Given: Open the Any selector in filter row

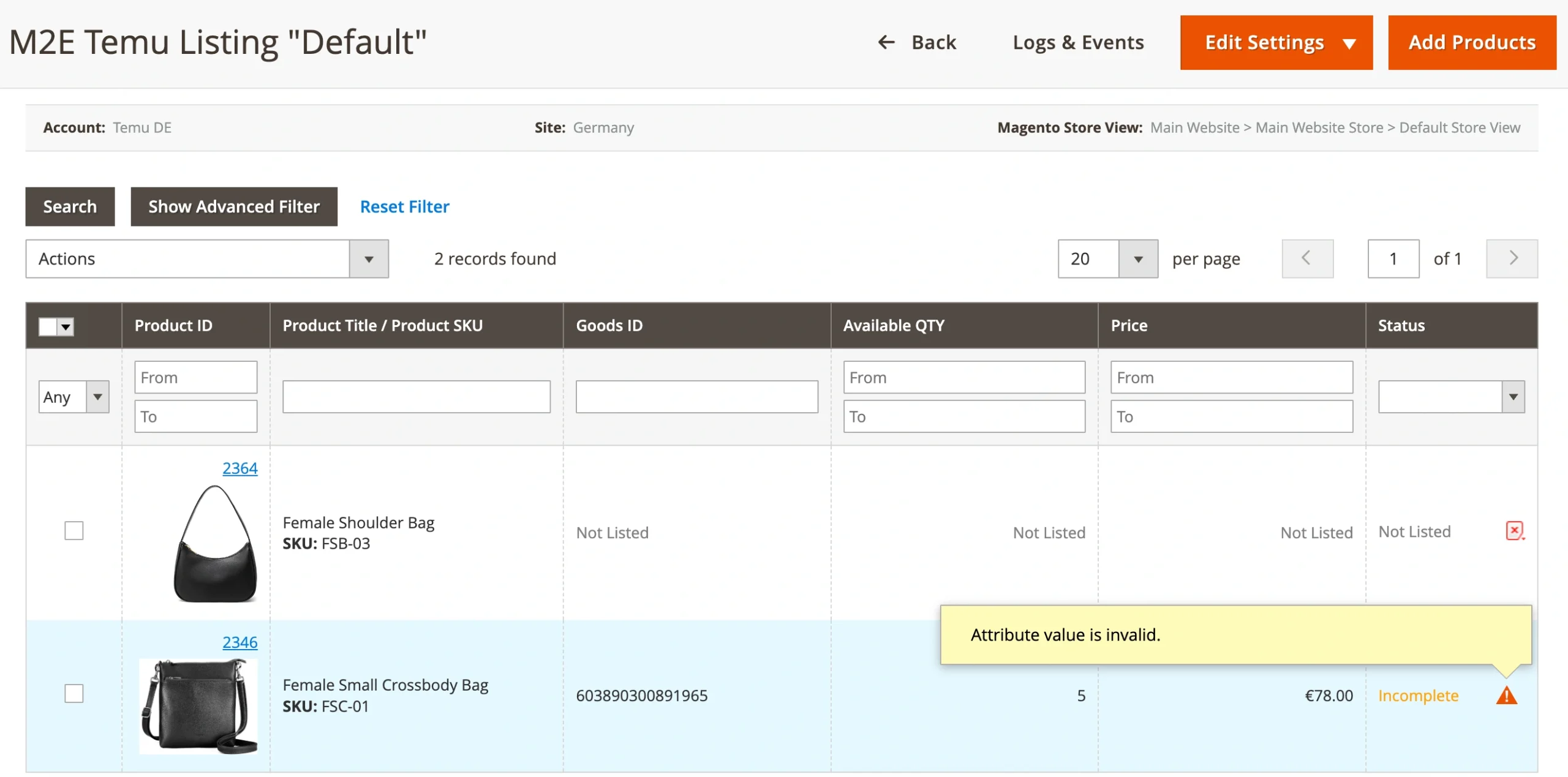Looking at the screenshot, I should click(73, 396).
